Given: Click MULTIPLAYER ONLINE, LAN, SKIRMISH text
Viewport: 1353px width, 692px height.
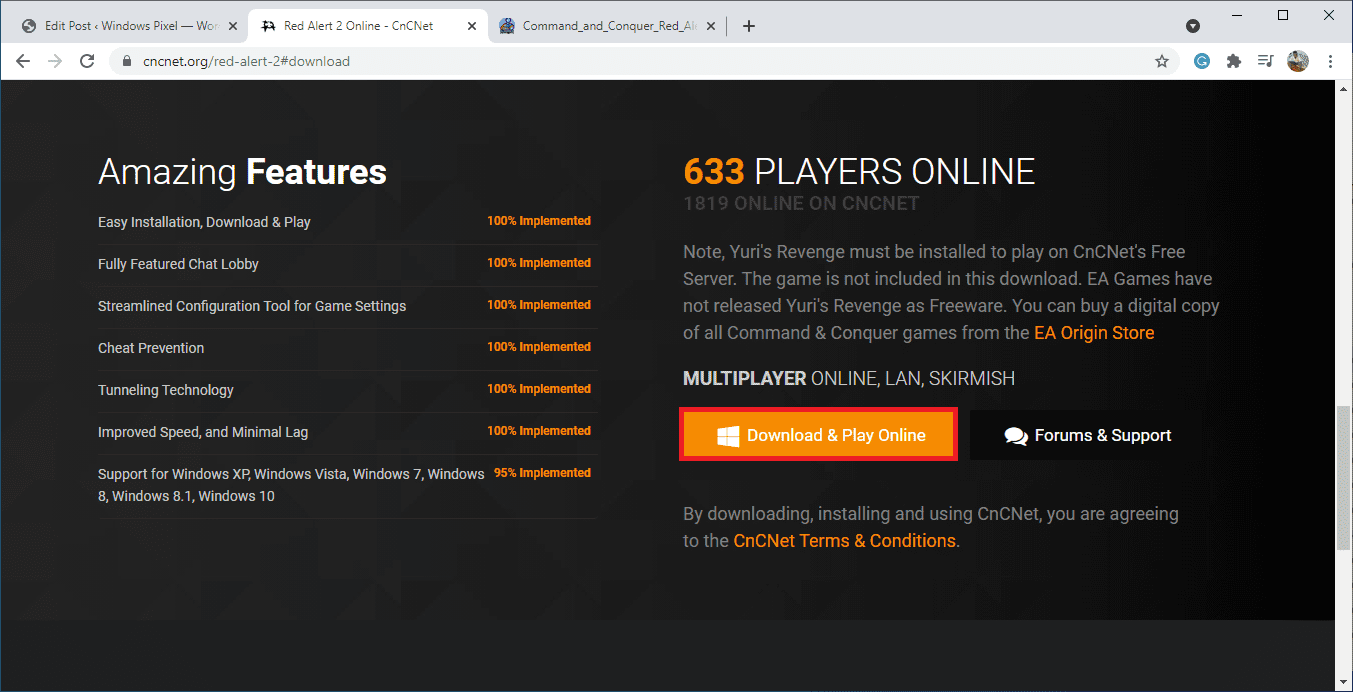Looking at the screenshot, I should [849, 379].
